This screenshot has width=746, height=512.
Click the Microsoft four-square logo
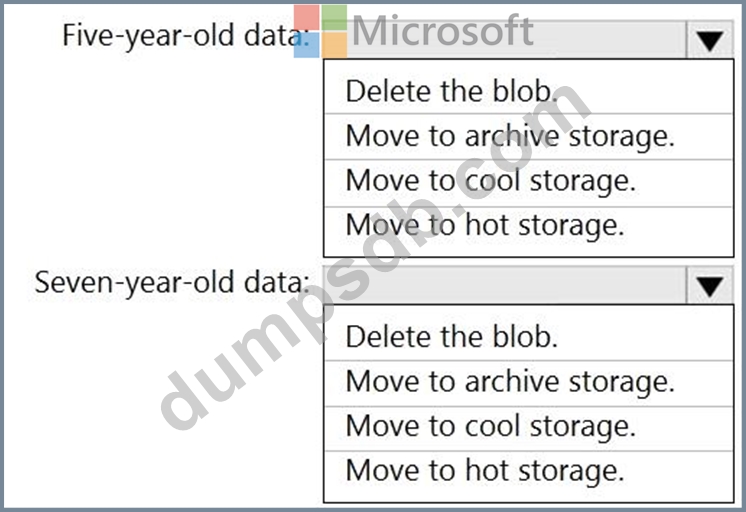[x=320, y=32]
